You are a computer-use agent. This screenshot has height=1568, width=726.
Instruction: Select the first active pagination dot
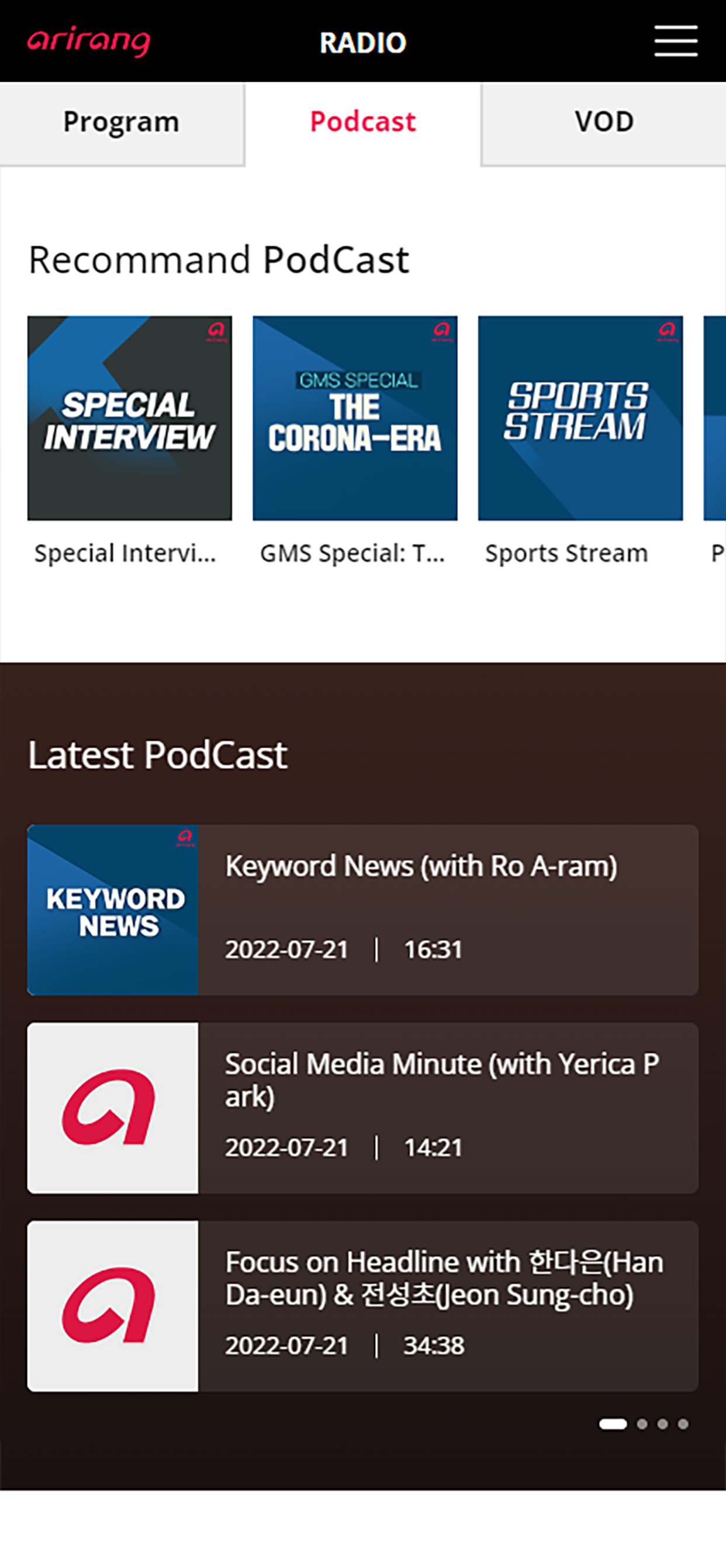tap(613, 1424)
